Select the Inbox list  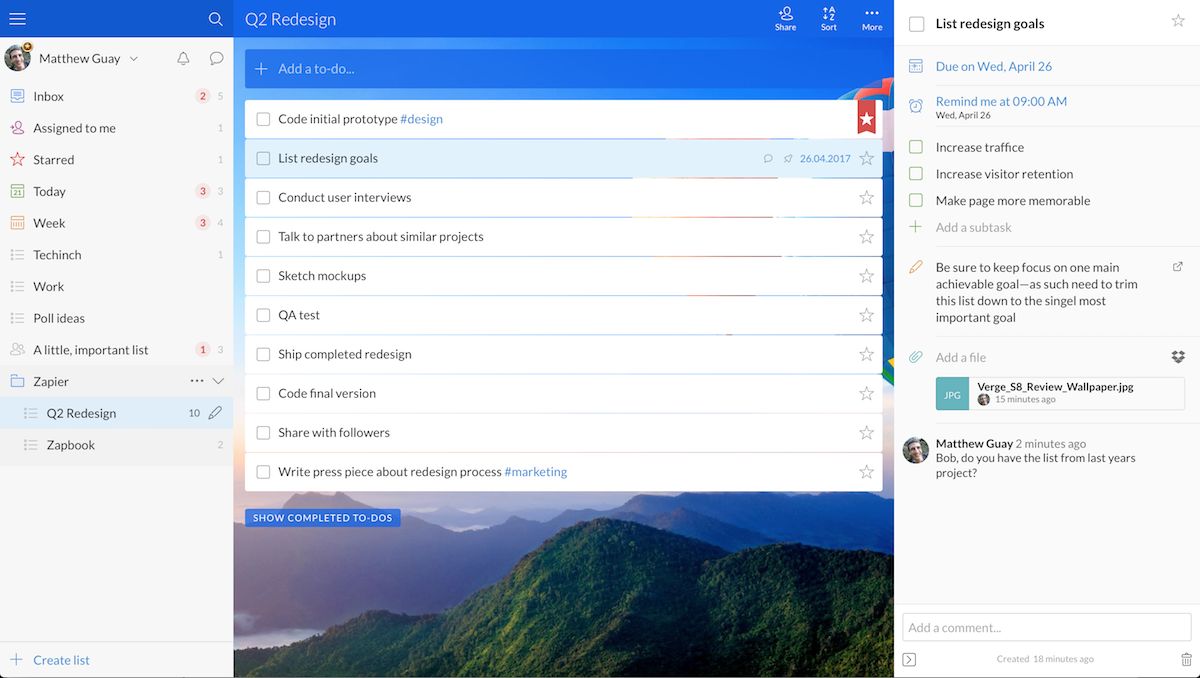(48, 96)
